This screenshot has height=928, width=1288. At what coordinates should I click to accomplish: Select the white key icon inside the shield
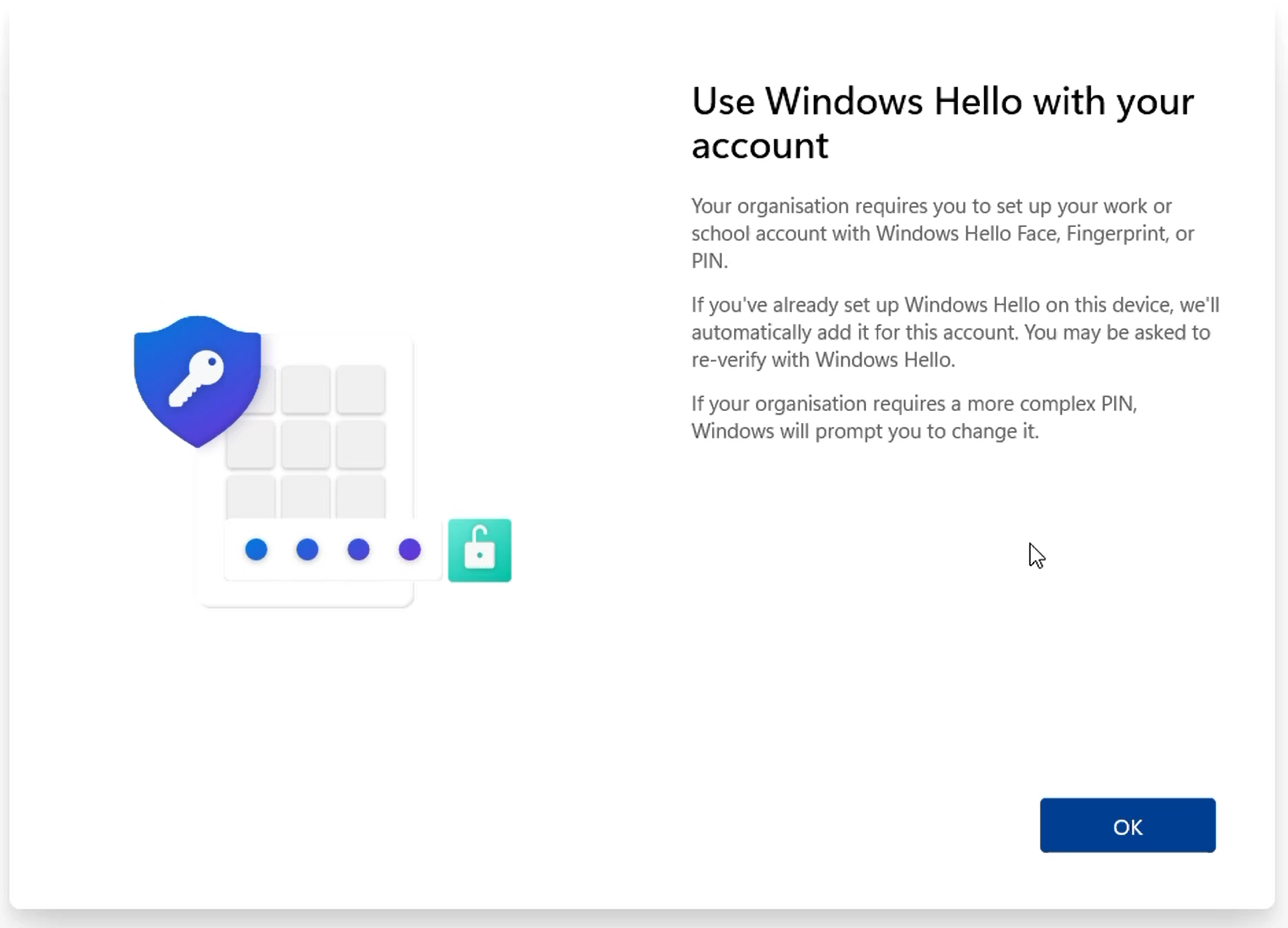tap(196, 380)
